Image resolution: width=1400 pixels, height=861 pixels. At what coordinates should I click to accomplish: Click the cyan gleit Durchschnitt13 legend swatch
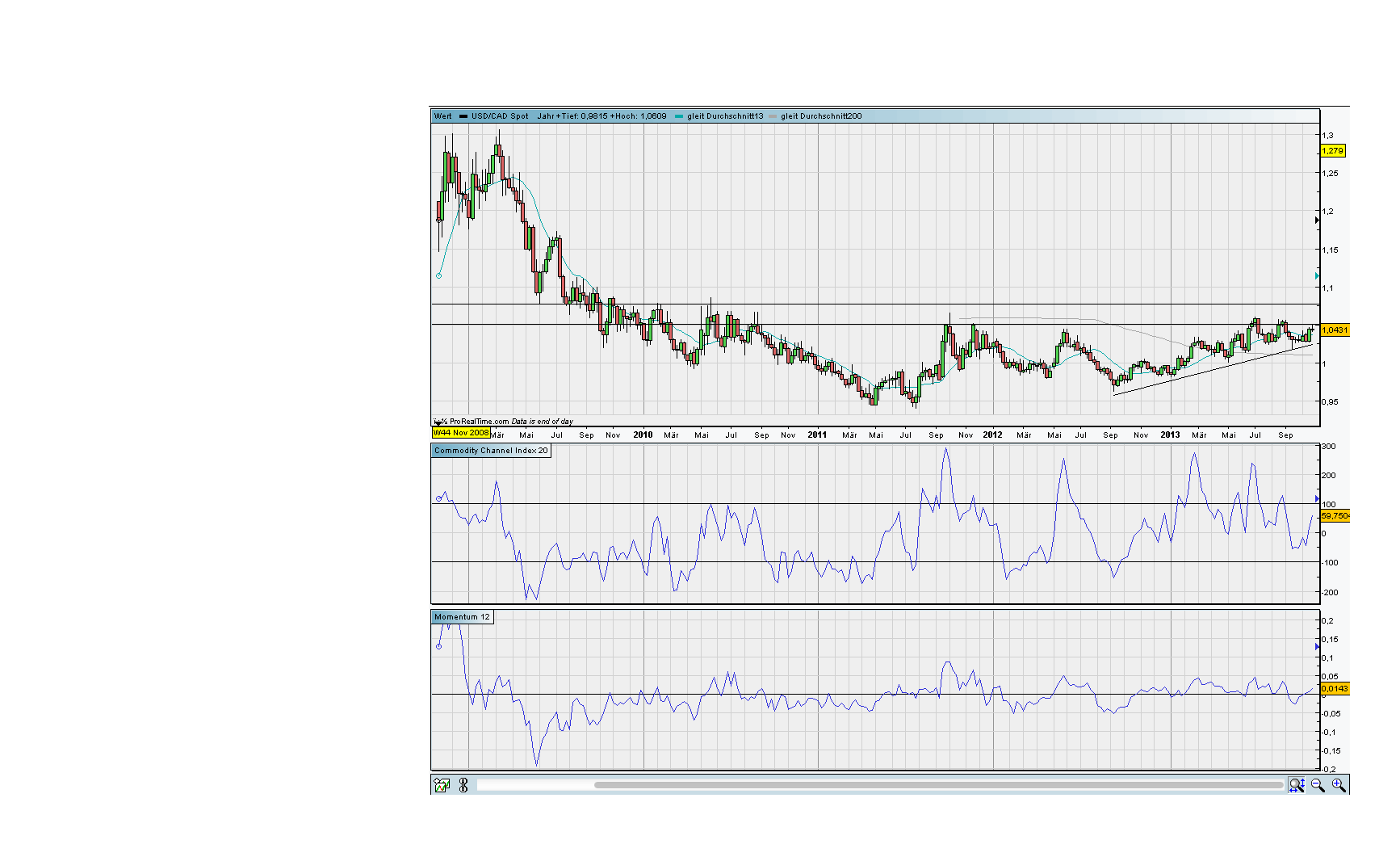tap(679, 116)
